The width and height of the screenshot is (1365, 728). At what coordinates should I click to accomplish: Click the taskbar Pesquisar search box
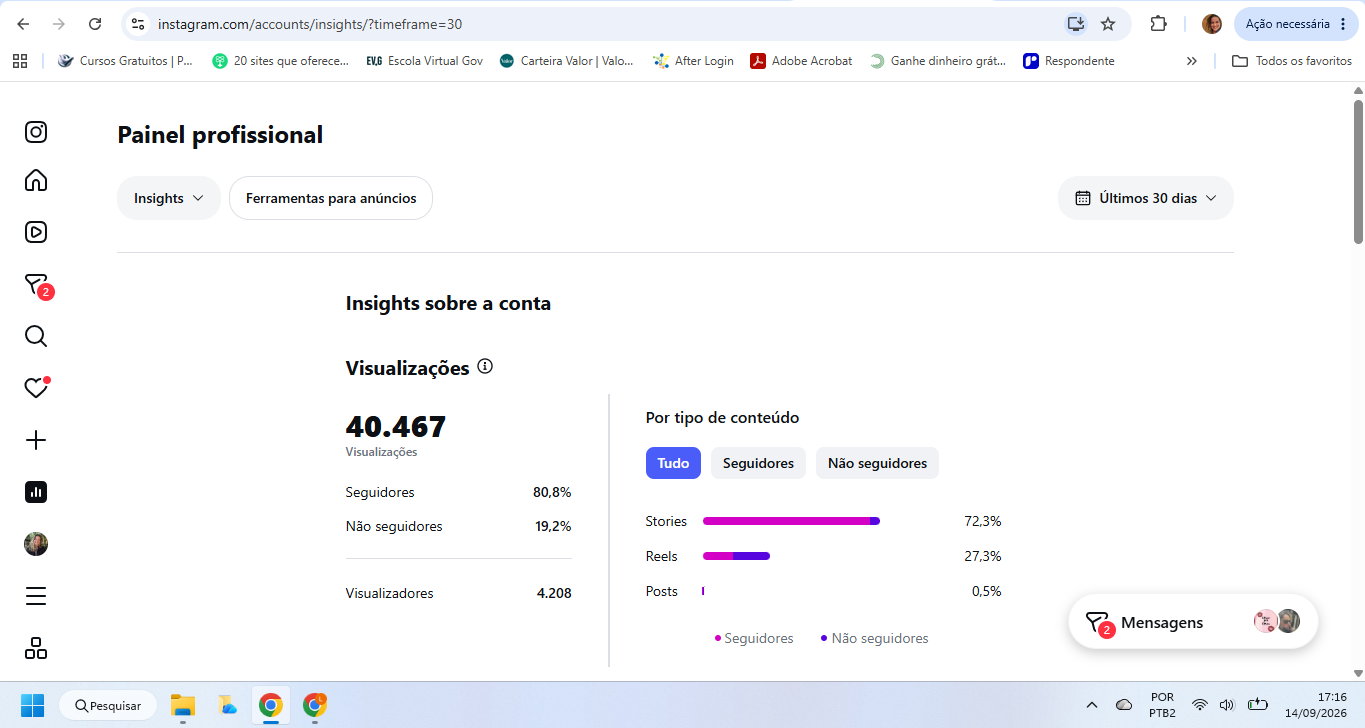pyautogui.click(x=108, y=705)
